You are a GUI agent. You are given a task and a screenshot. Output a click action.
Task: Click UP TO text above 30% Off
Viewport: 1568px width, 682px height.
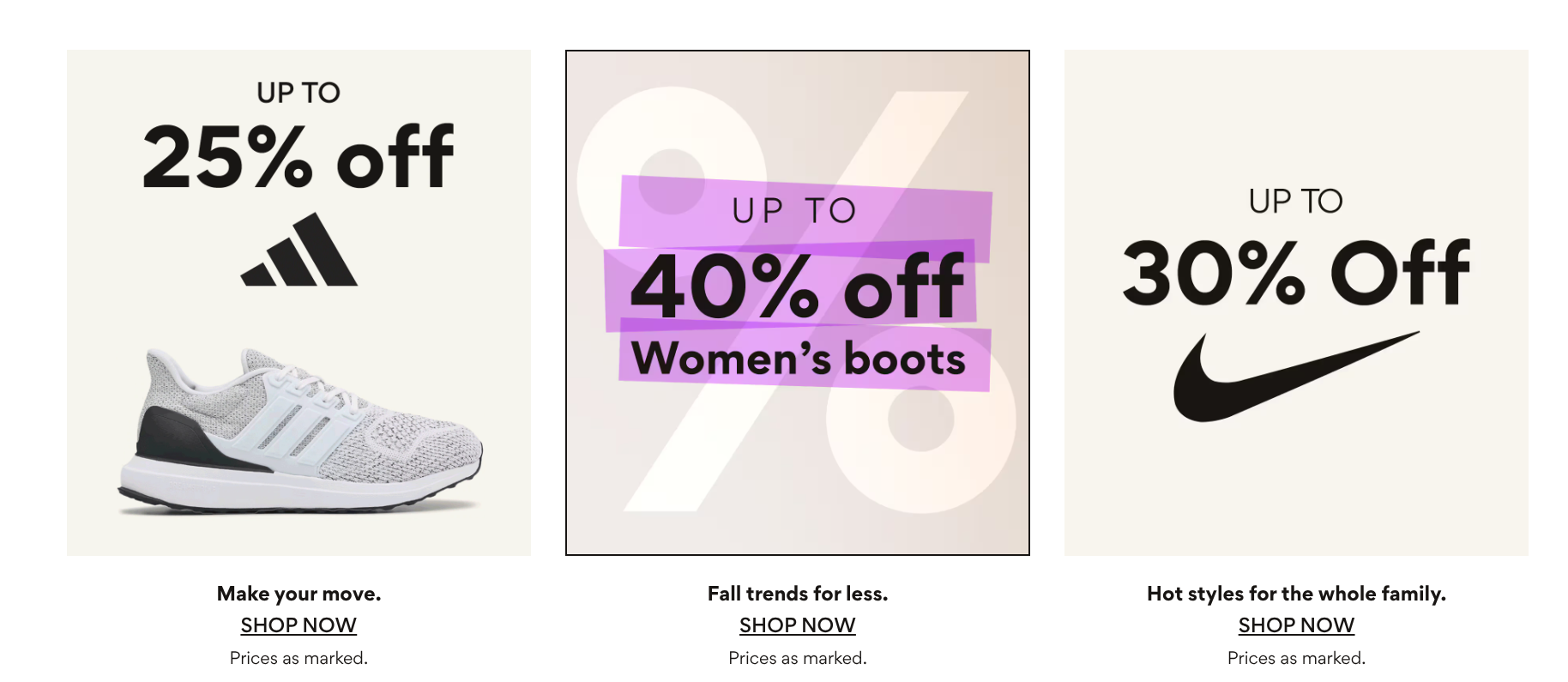(x=1296, y=202)
